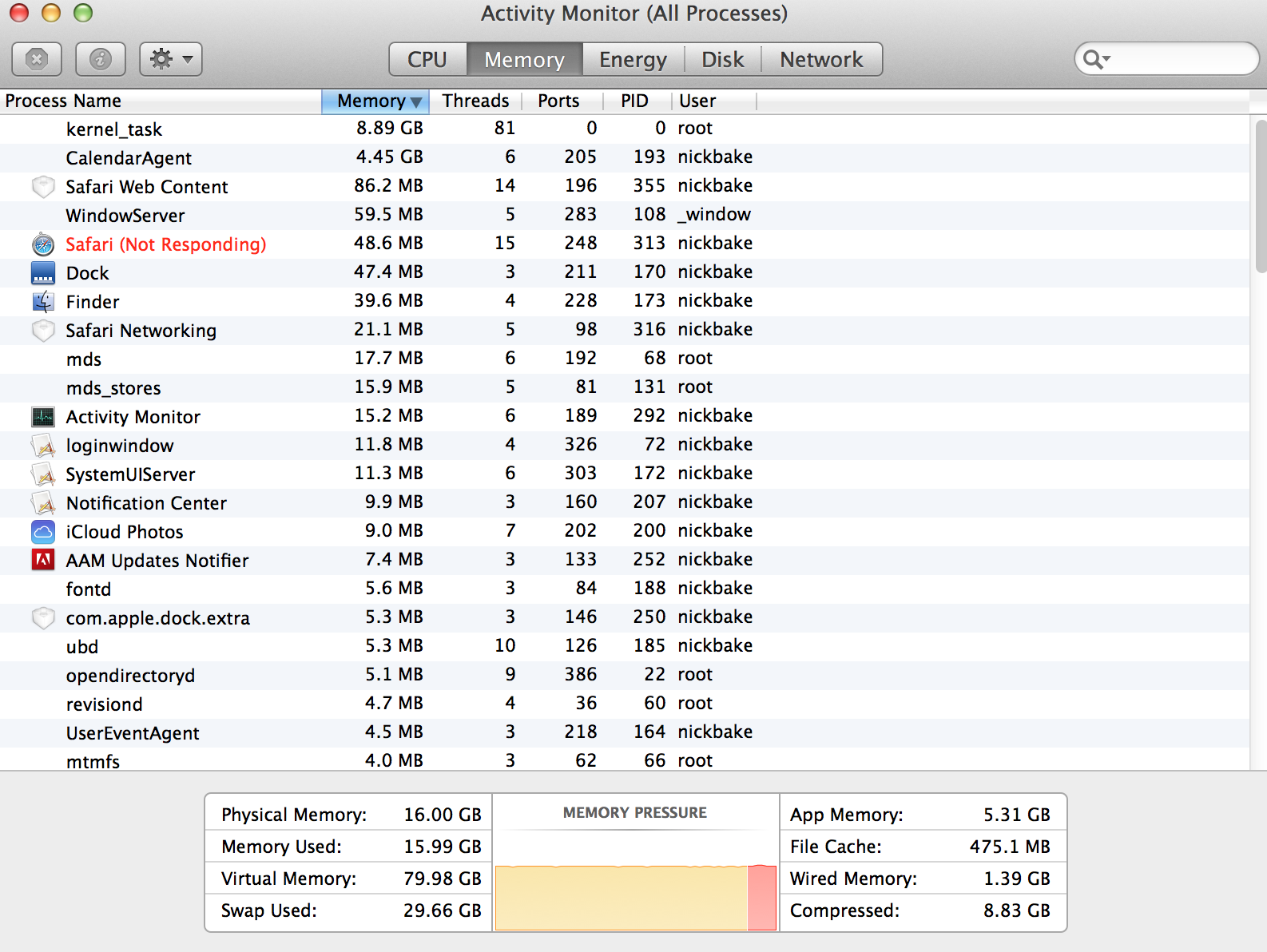Click the Memory Pressure graph
This screenshot has height=952, width=1267.
tap(636, 898)
